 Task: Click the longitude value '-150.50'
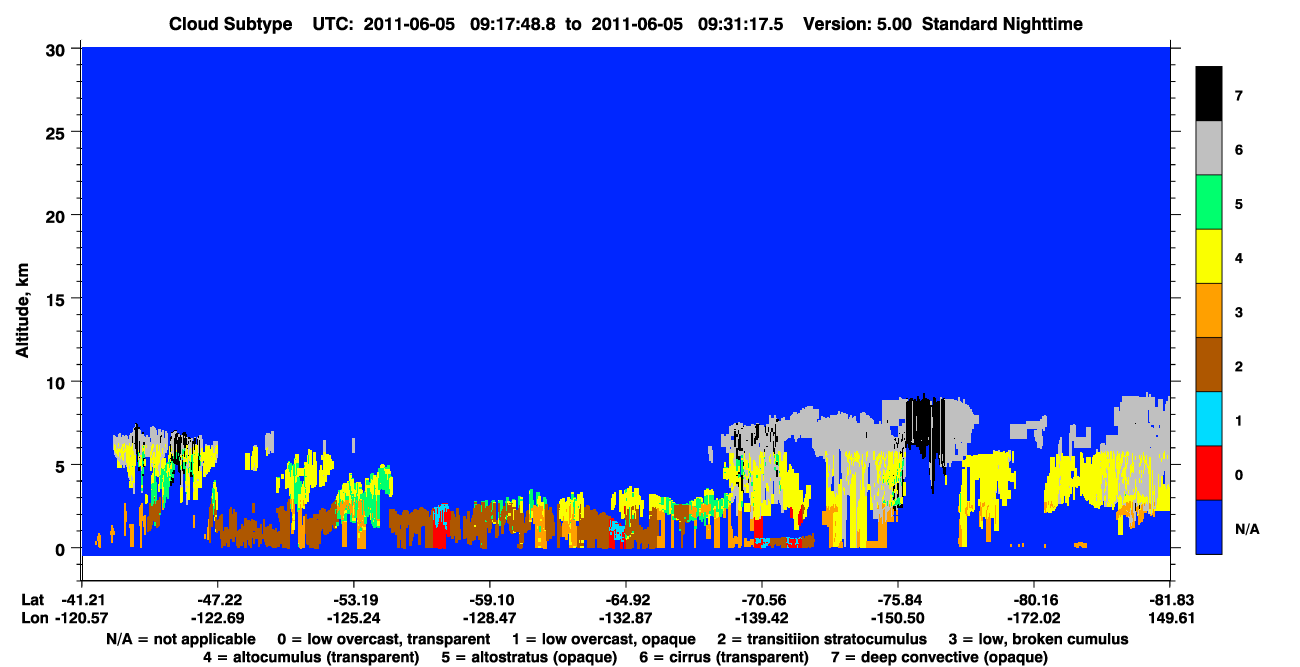pyautogui.click(x=898, y=618)
